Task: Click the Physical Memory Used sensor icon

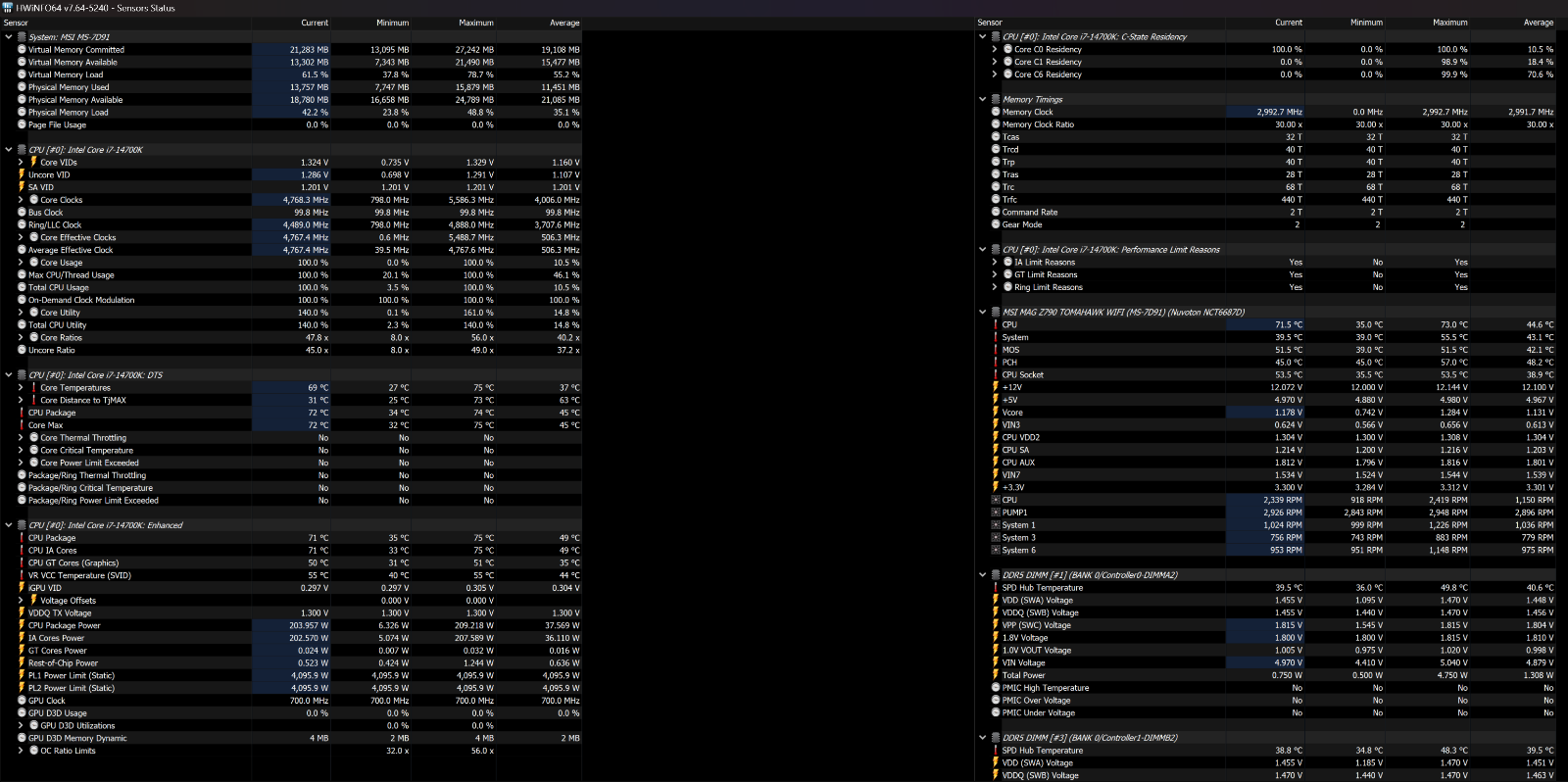Action: click(22, 87)
